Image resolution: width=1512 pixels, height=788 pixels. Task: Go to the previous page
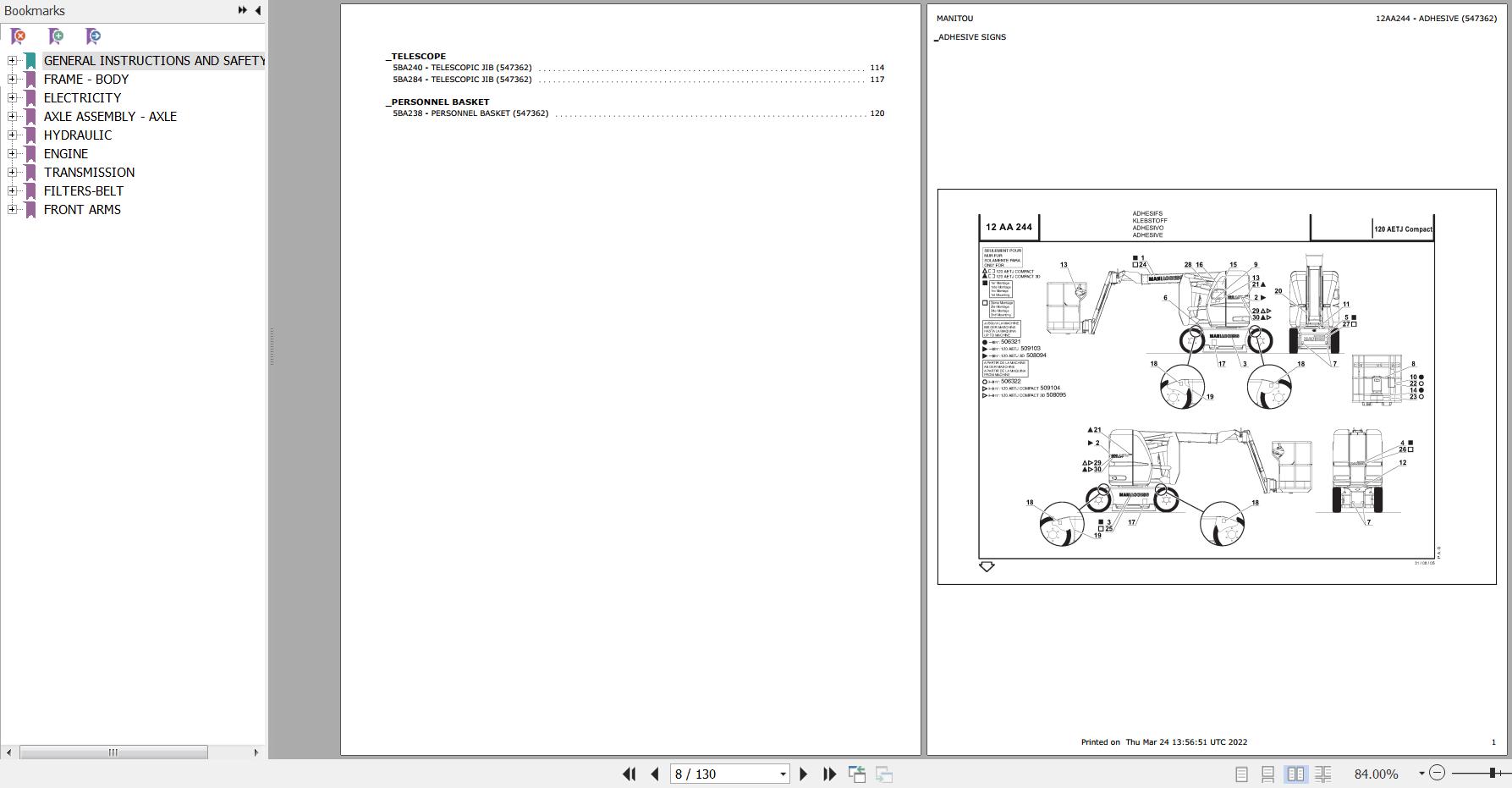pos(654,774)
